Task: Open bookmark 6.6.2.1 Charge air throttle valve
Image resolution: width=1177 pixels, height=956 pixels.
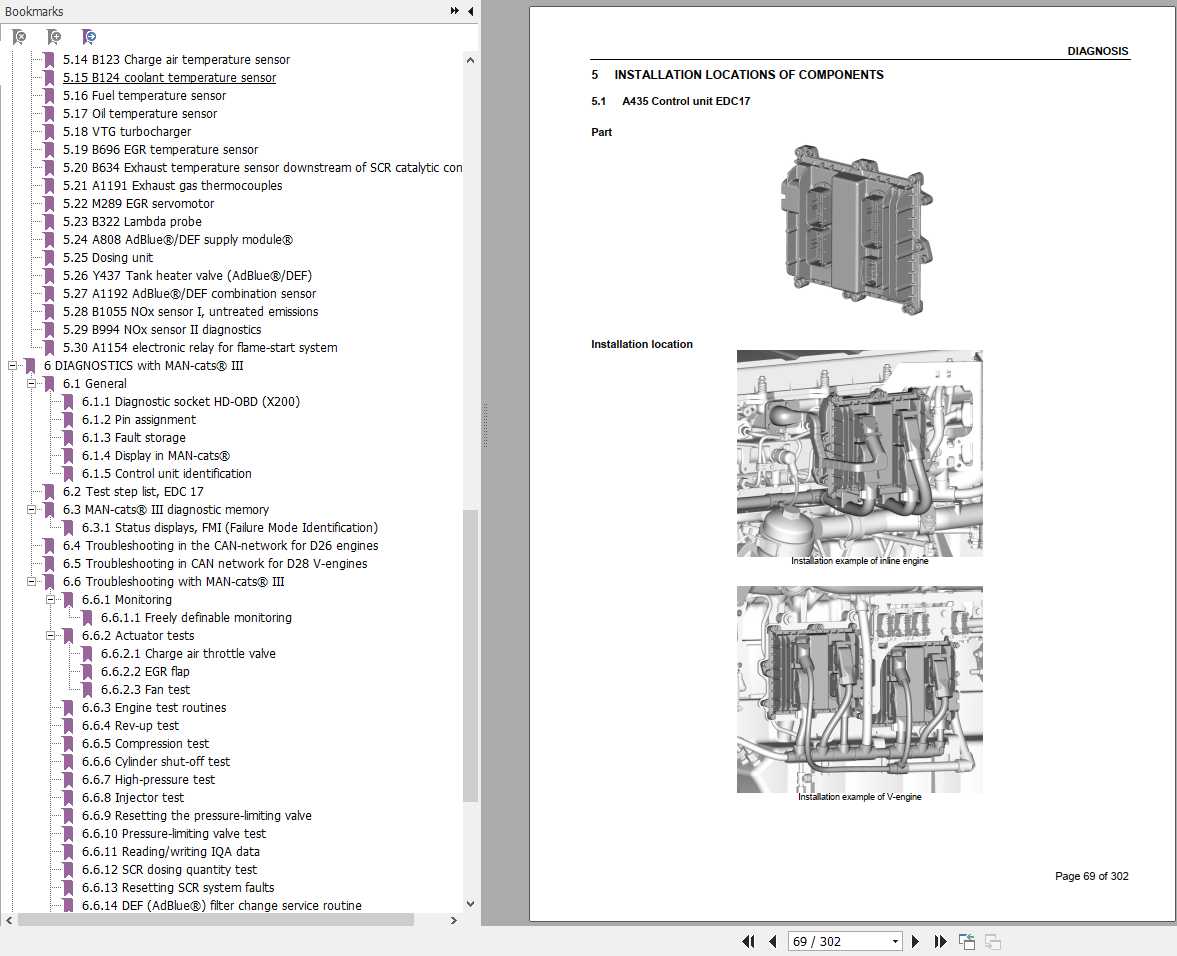Action: [188, 654]
